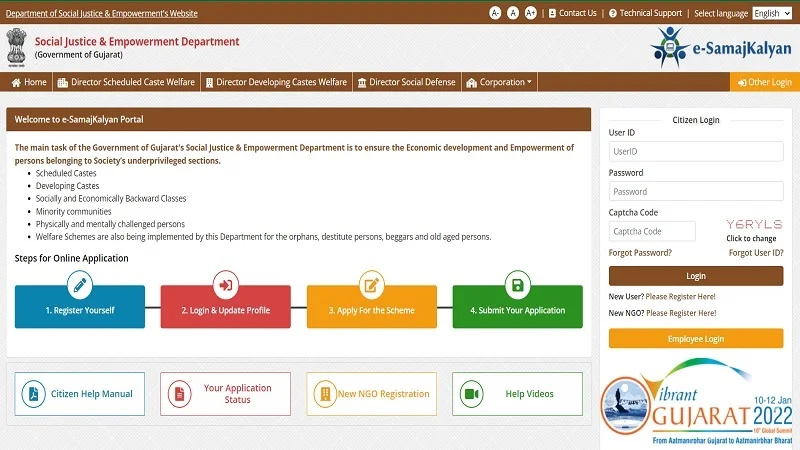The height and width of the screenshot is (450, 800).
Task: Click the Government of India emblem logo
Action: click(x=16, y=47)
